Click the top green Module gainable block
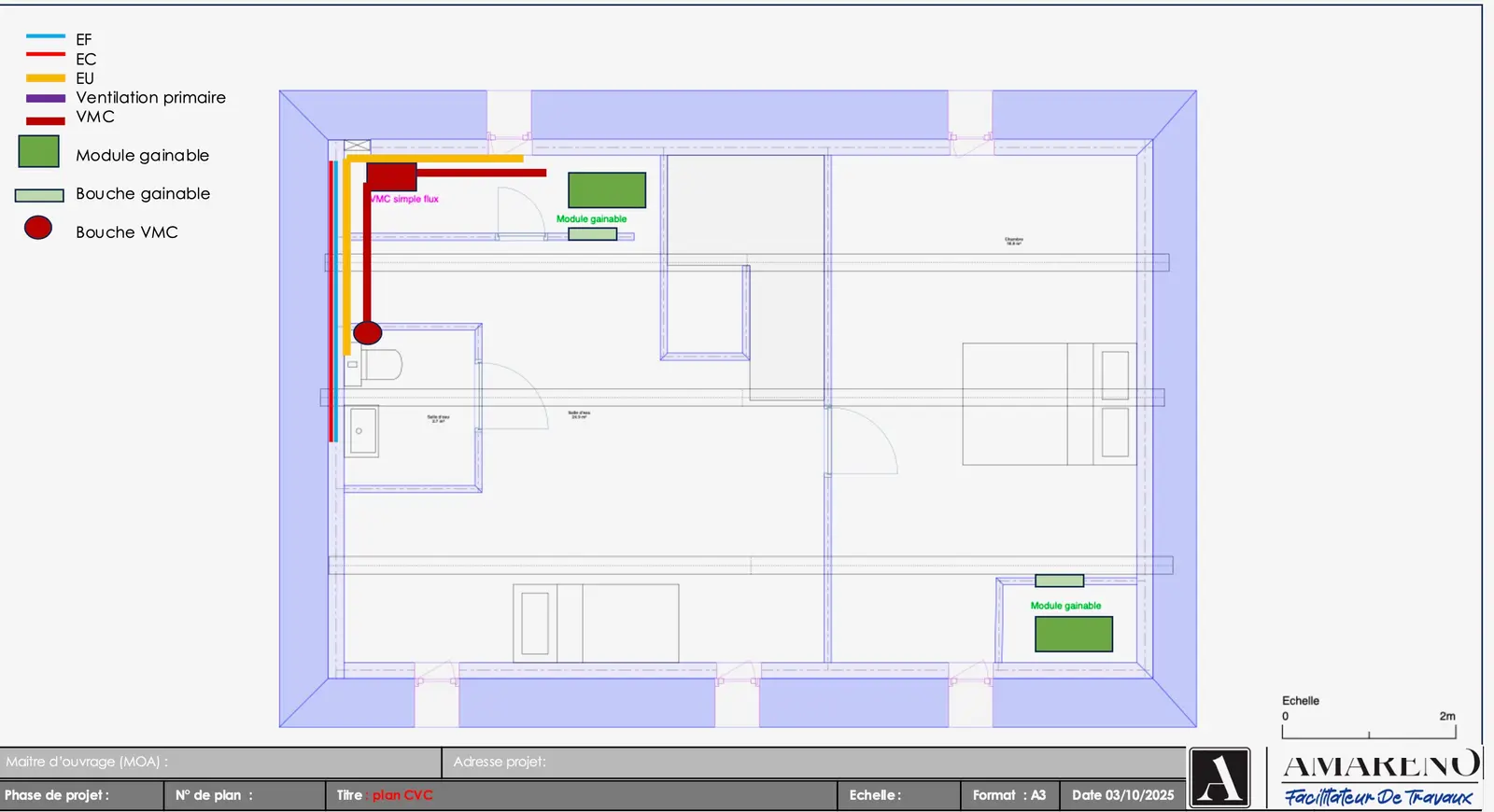 (607, 190)
